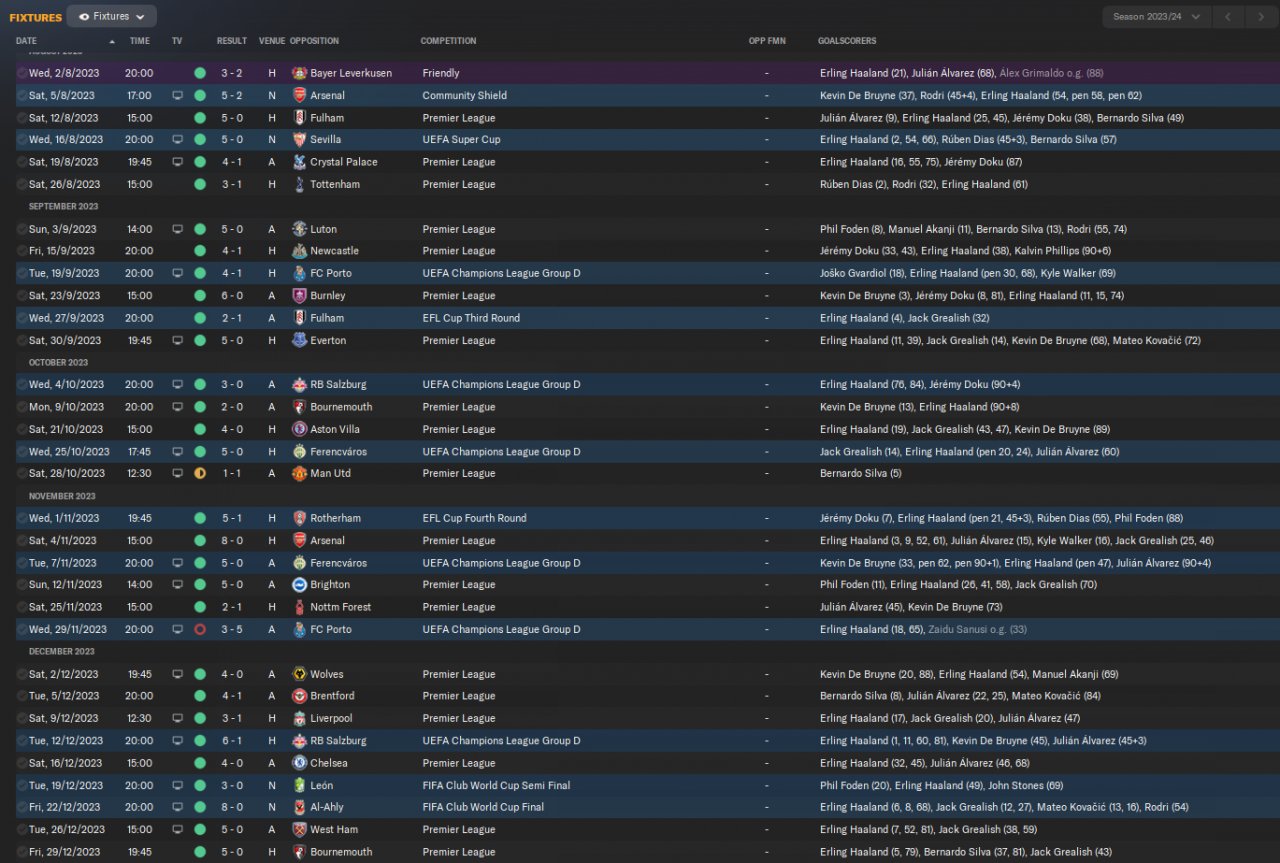
Task: Click the TV icon in the Sevilla row
Action: pyautogui.click(x=178, y=140)
